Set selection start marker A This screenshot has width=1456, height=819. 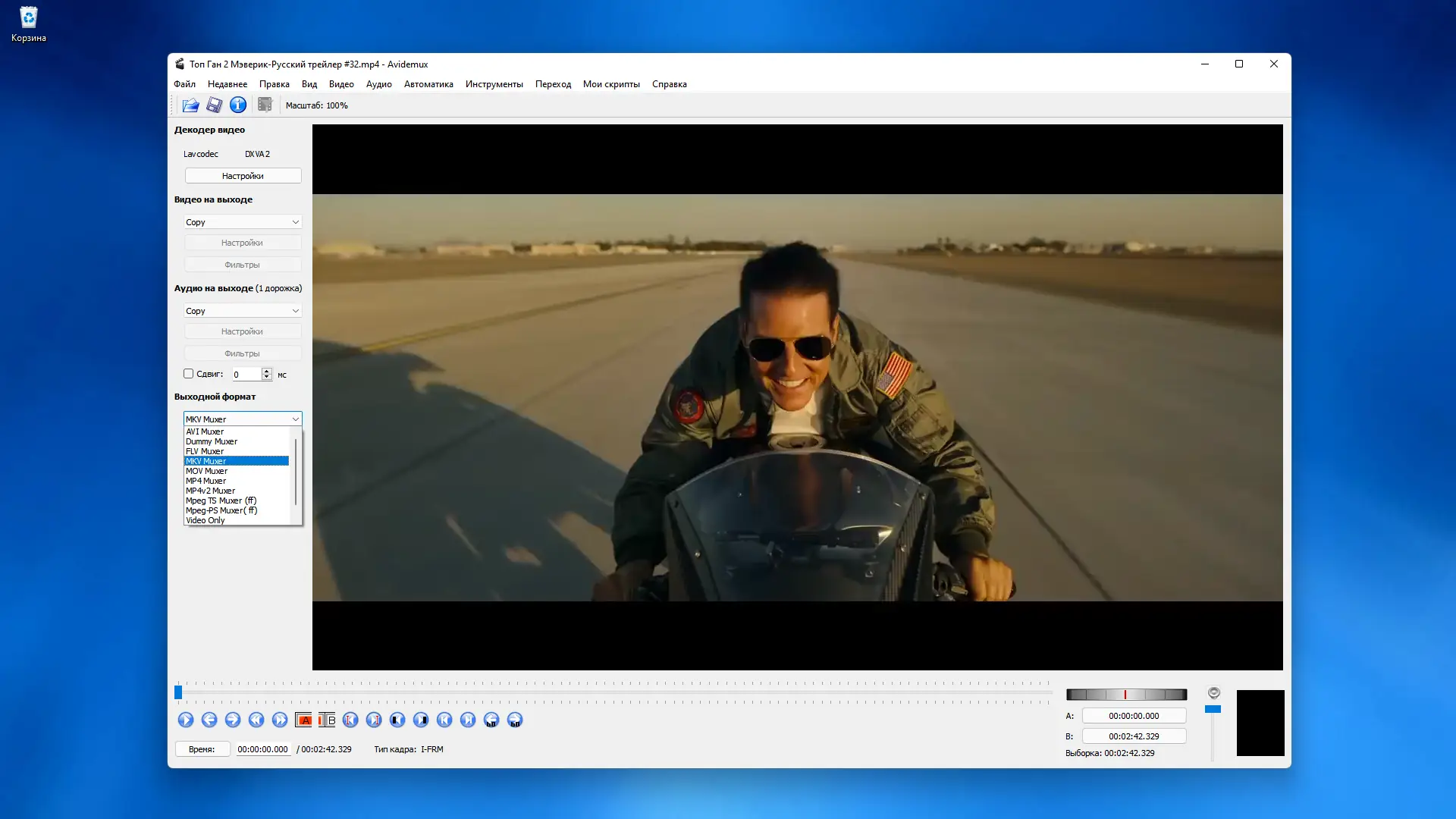click(304, 720)
